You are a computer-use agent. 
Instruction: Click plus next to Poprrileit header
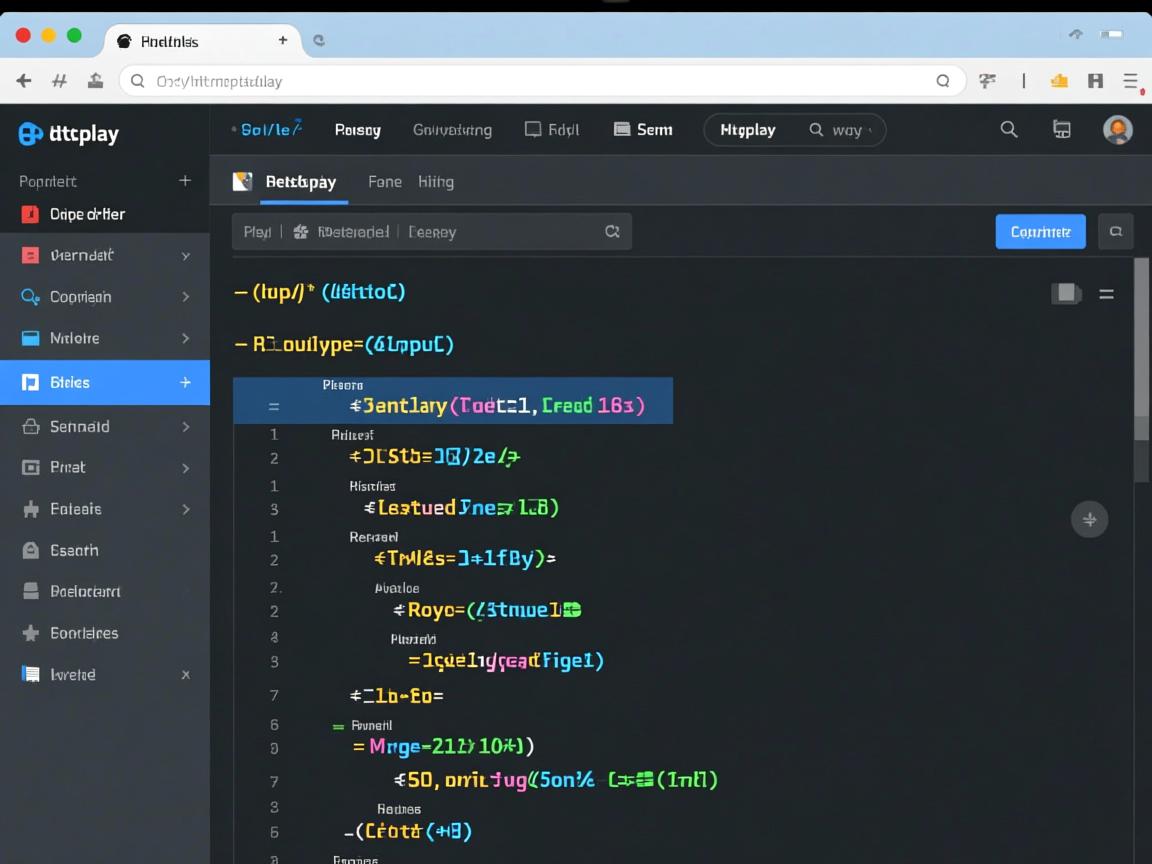[x=185, y=181]
